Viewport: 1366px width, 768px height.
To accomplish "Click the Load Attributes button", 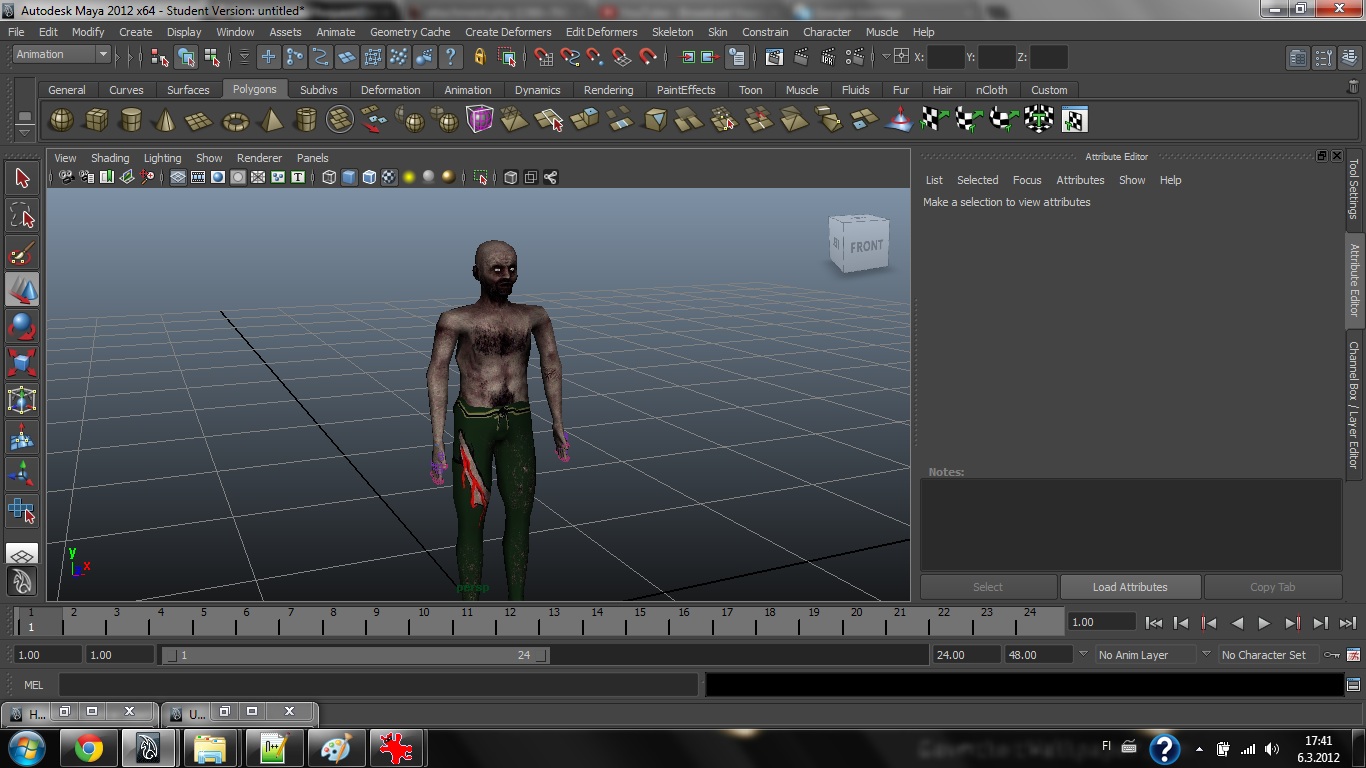I will 1129,587.
